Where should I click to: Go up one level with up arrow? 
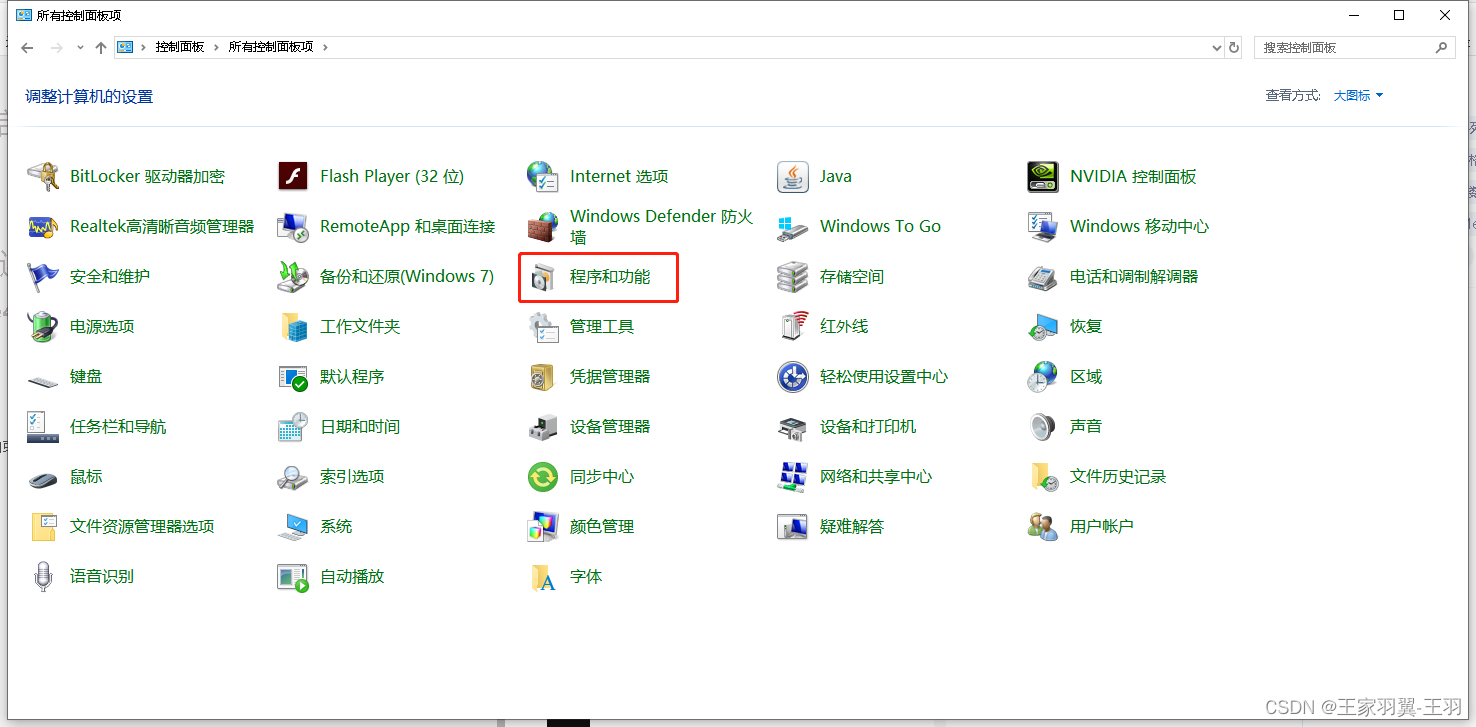tap(101, 48)
